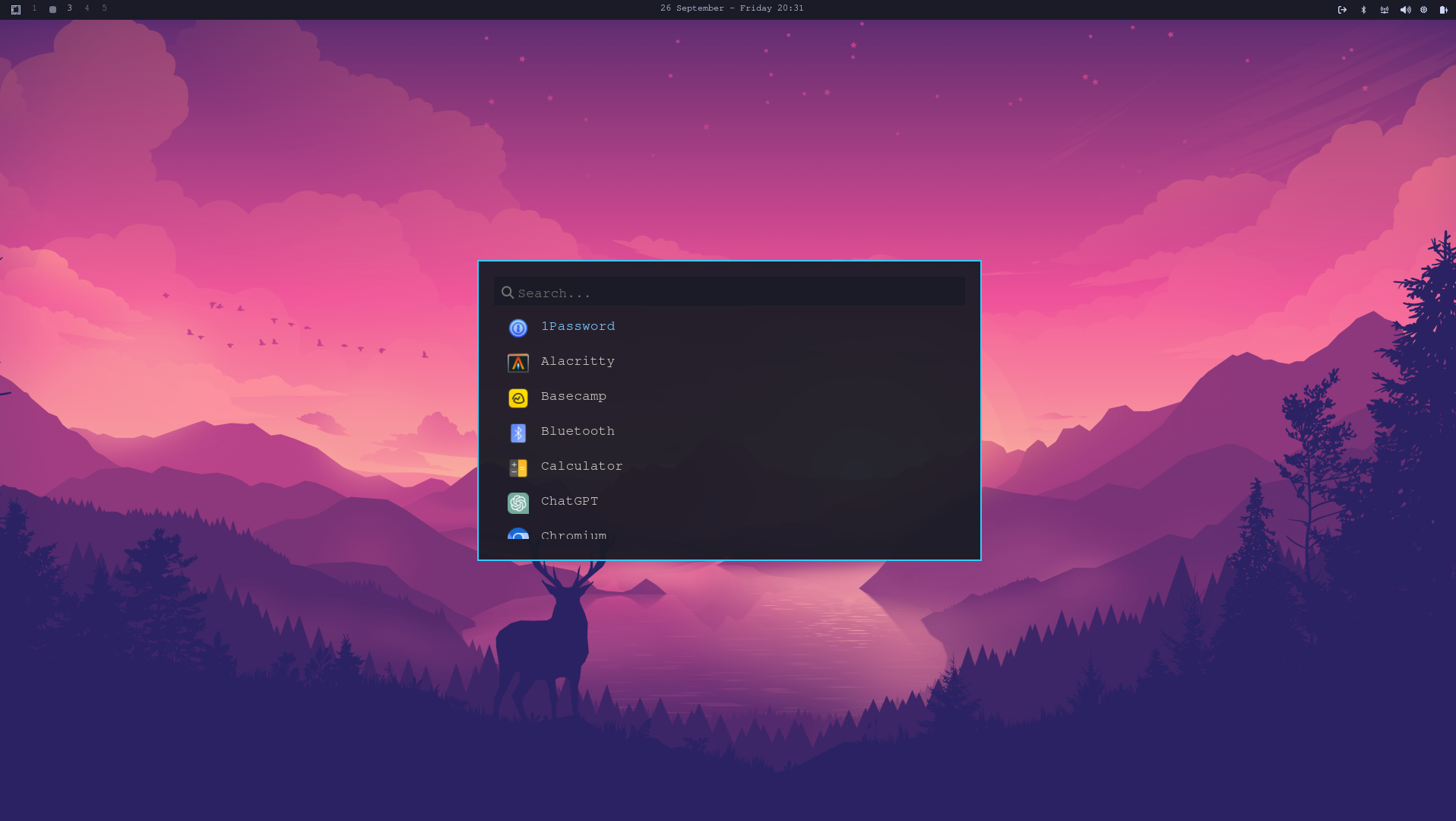Click the logout icon in the top bar
Viewport: 1456px width, 821px height.
point(1342,10)
